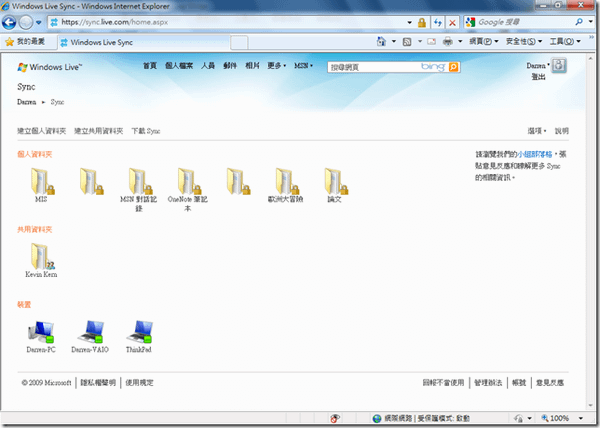Click the 小組部落格 team blog link
The image size is (600, 428).
pyautogui.click(x=535, y=154)
